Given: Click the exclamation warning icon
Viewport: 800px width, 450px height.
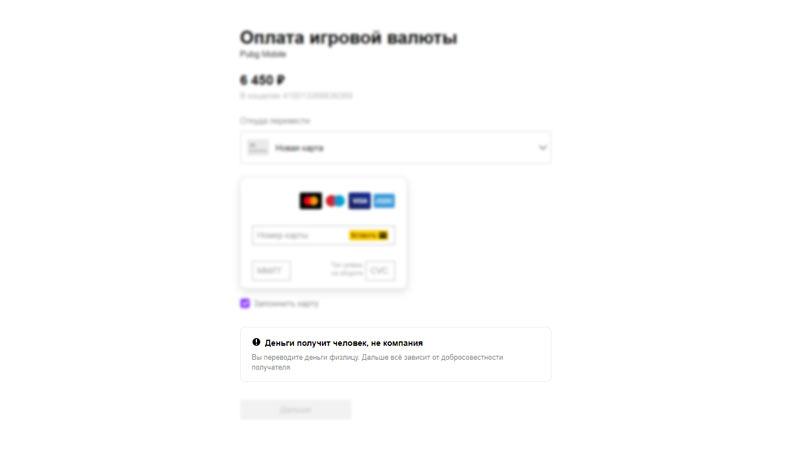Looking at the screenshot, I should coord(256,342).
